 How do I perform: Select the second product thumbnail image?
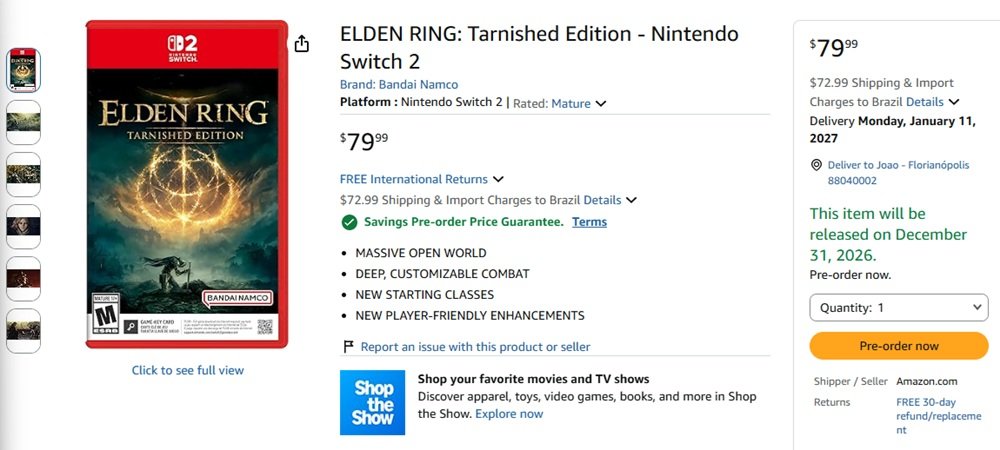24,122
